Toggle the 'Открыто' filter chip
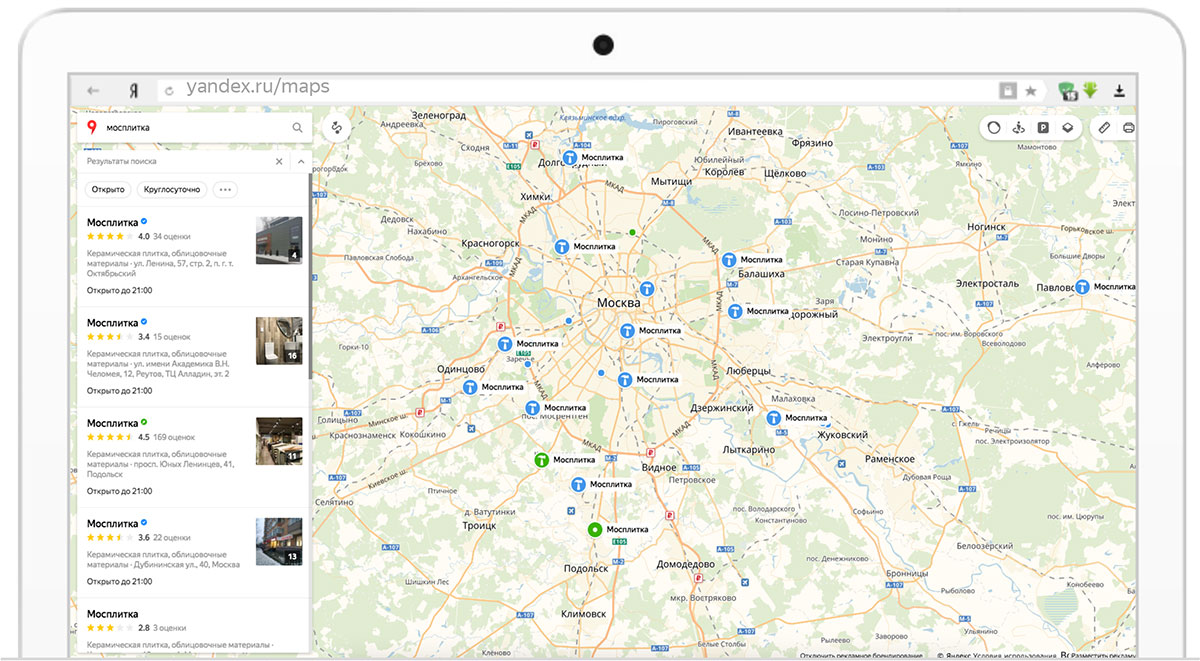The image size is (1200, 661). [x=108, y=189]
